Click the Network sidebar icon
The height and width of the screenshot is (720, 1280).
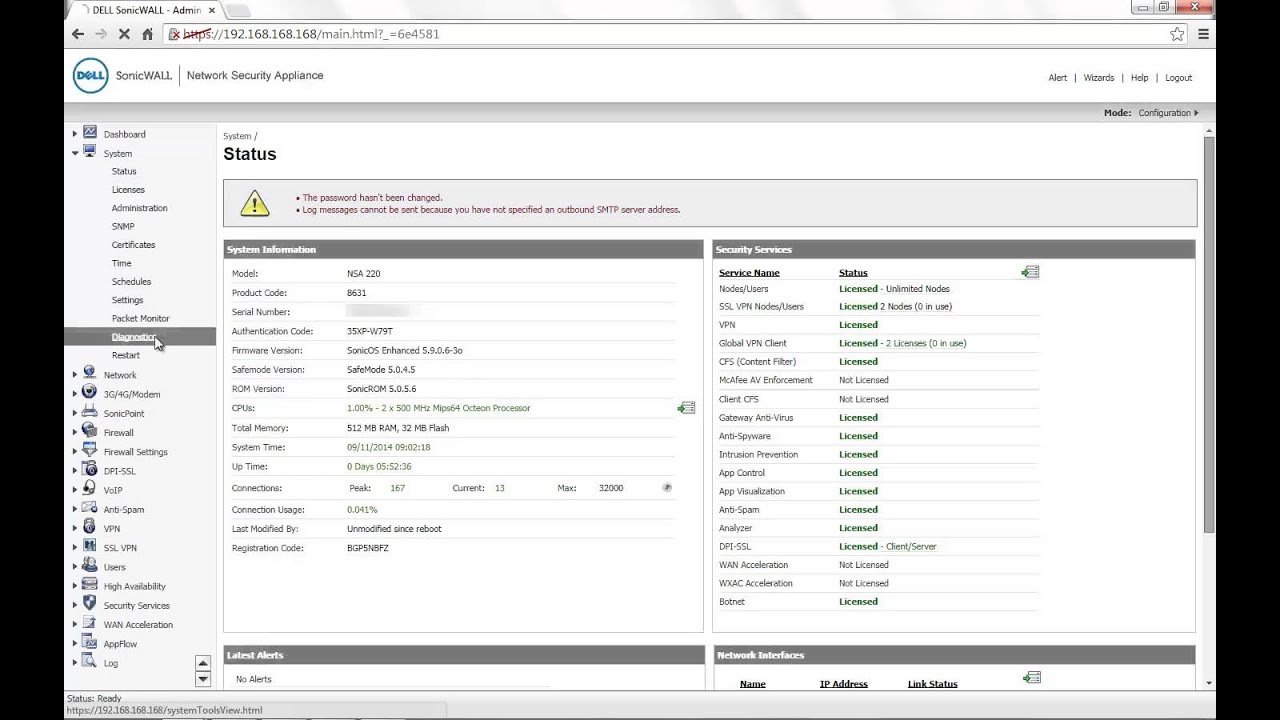(89, 374)
